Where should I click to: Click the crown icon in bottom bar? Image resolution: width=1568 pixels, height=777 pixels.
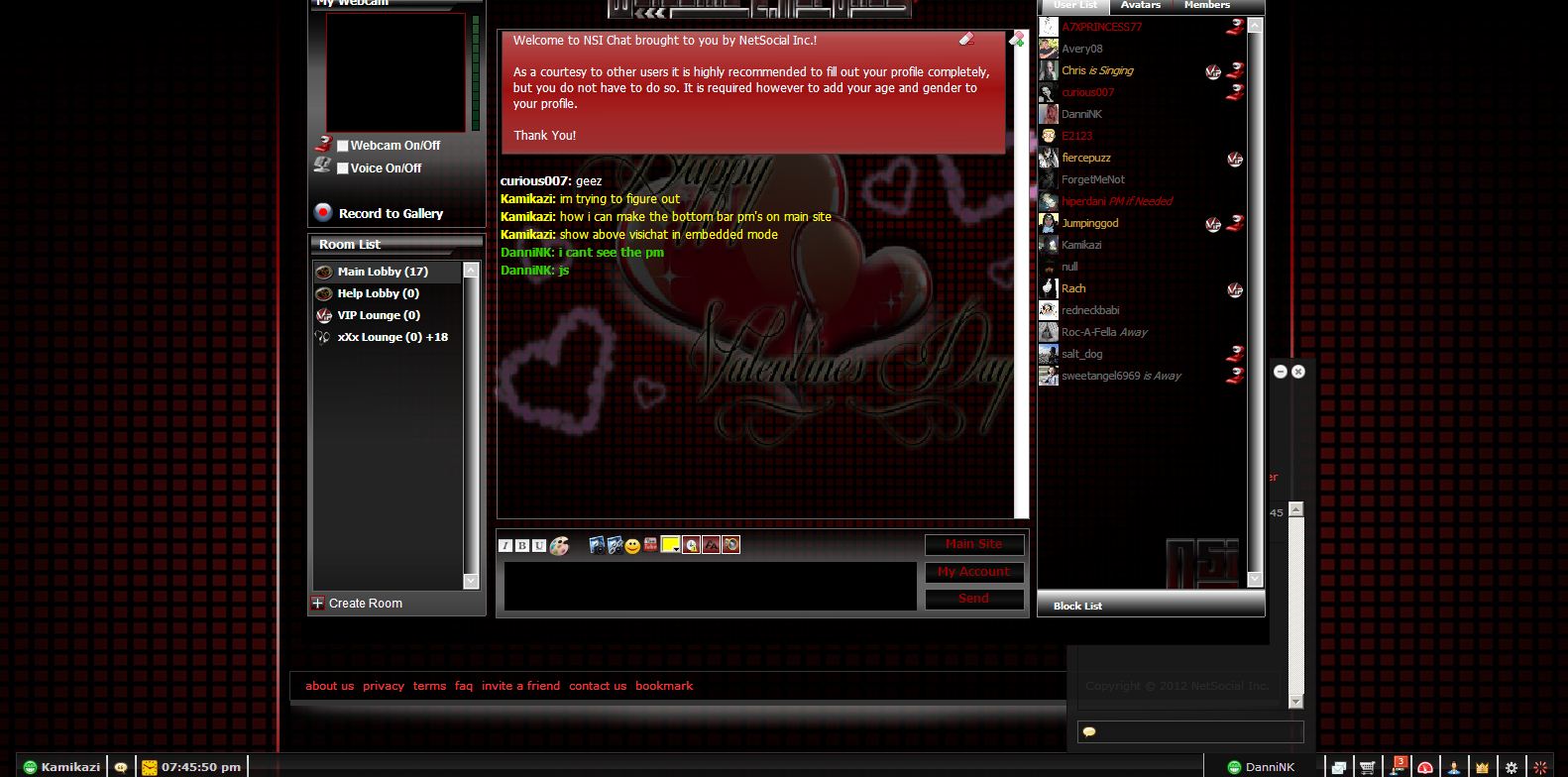pyautogui.click(x=1483, y=767)
